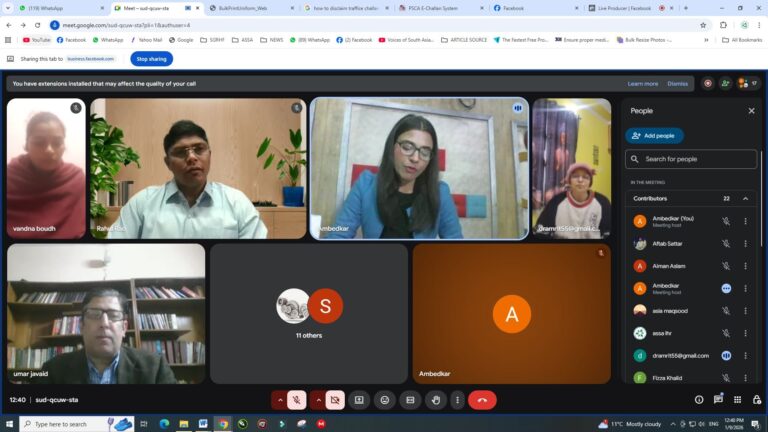The image size is (768, 432).
Task: Open video settings arrow beside camera
Action: coord(318,400)
